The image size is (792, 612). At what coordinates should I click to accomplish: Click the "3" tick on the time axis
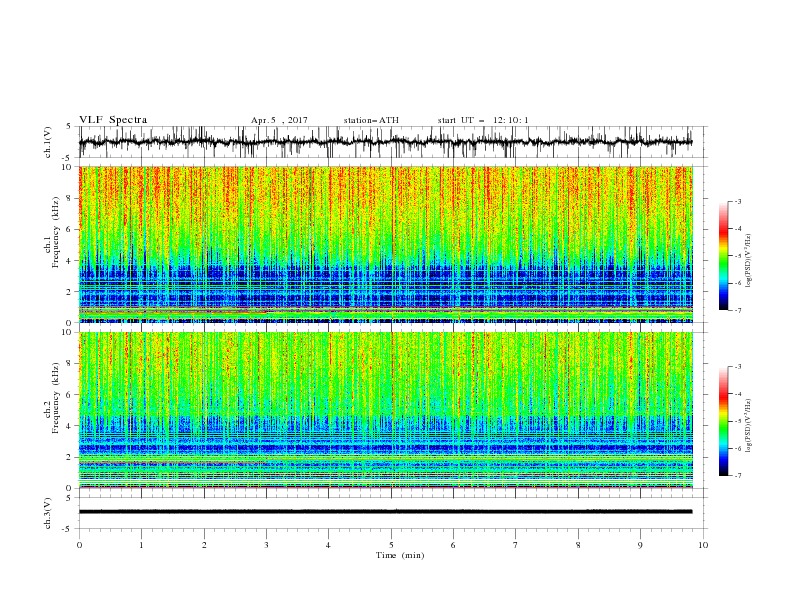coord(266,545)
